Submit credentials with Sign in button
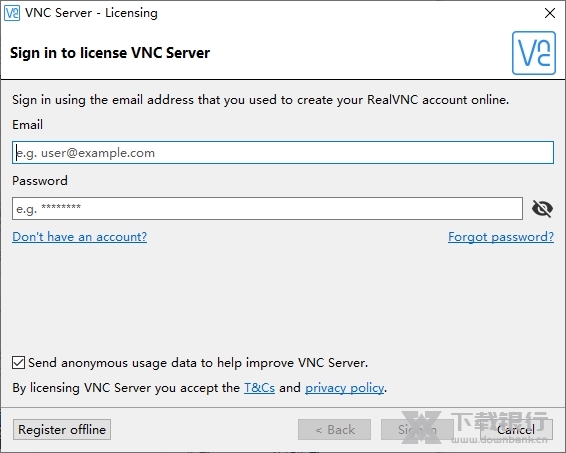 (417, 430)
